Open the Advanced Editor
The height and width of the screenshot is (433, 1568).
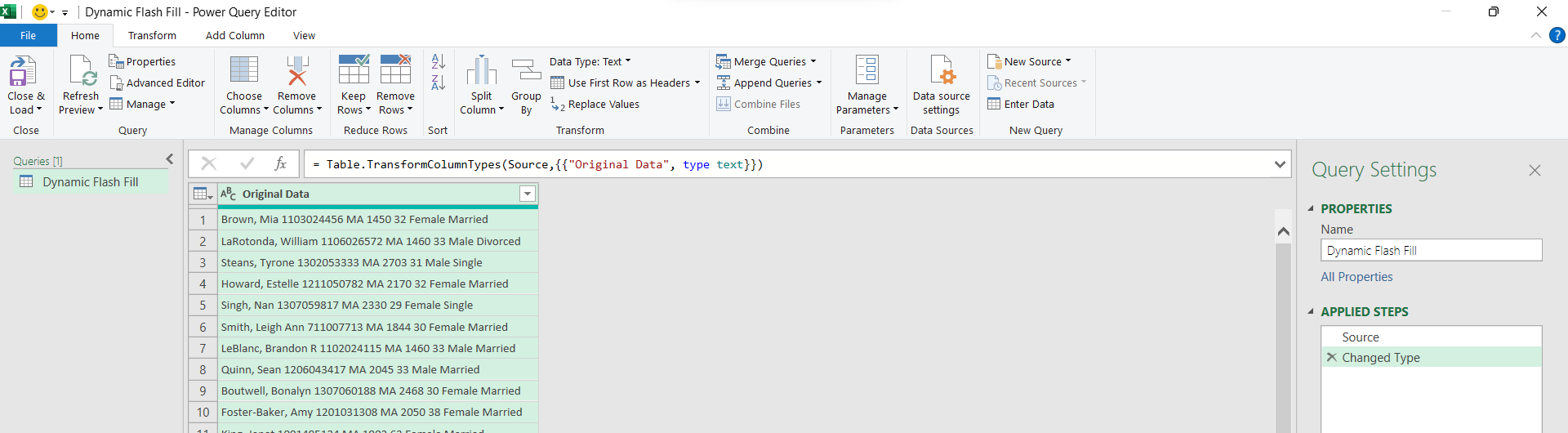(x=157, y=83)
